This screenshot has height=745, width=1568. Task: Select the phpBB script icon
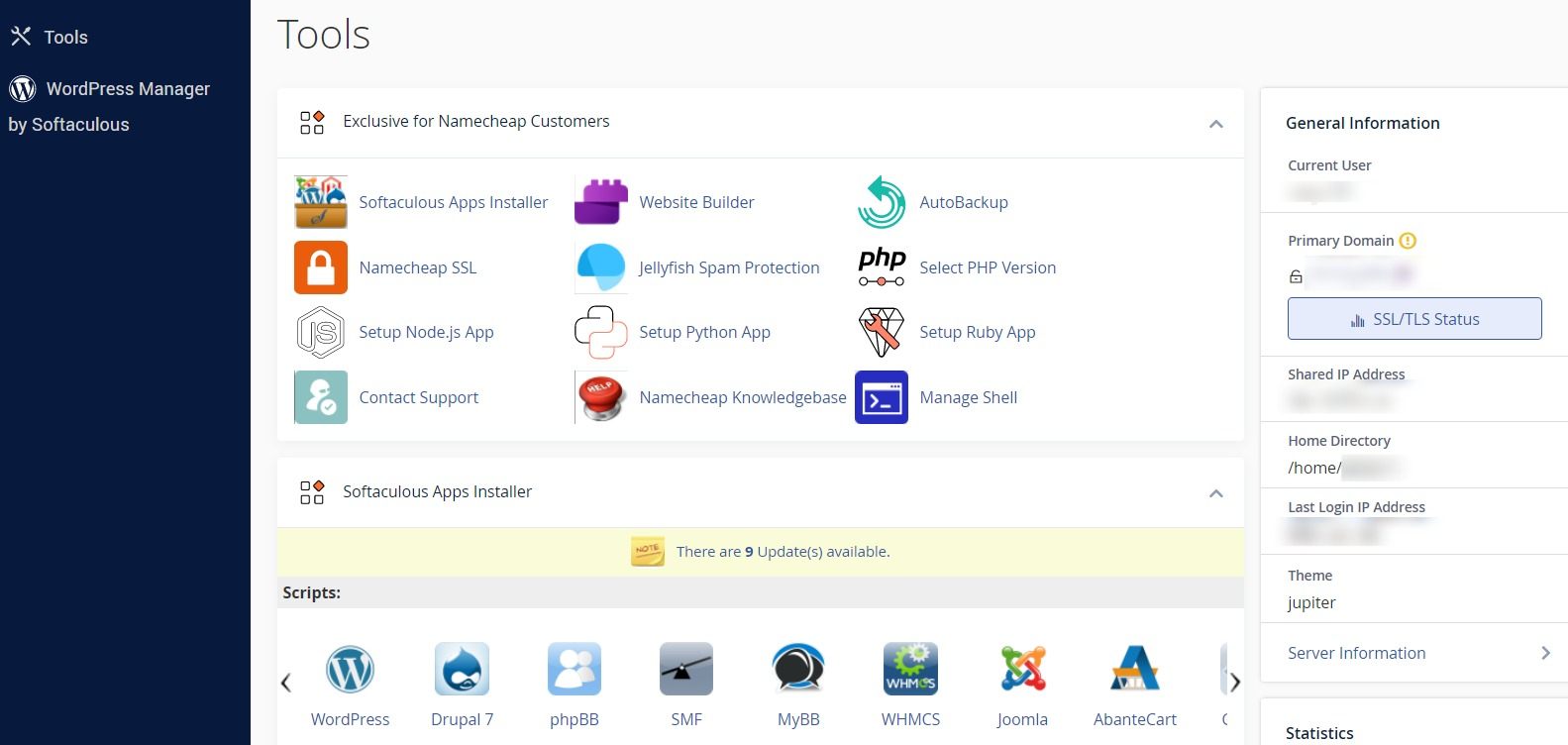tap(575, 670)
